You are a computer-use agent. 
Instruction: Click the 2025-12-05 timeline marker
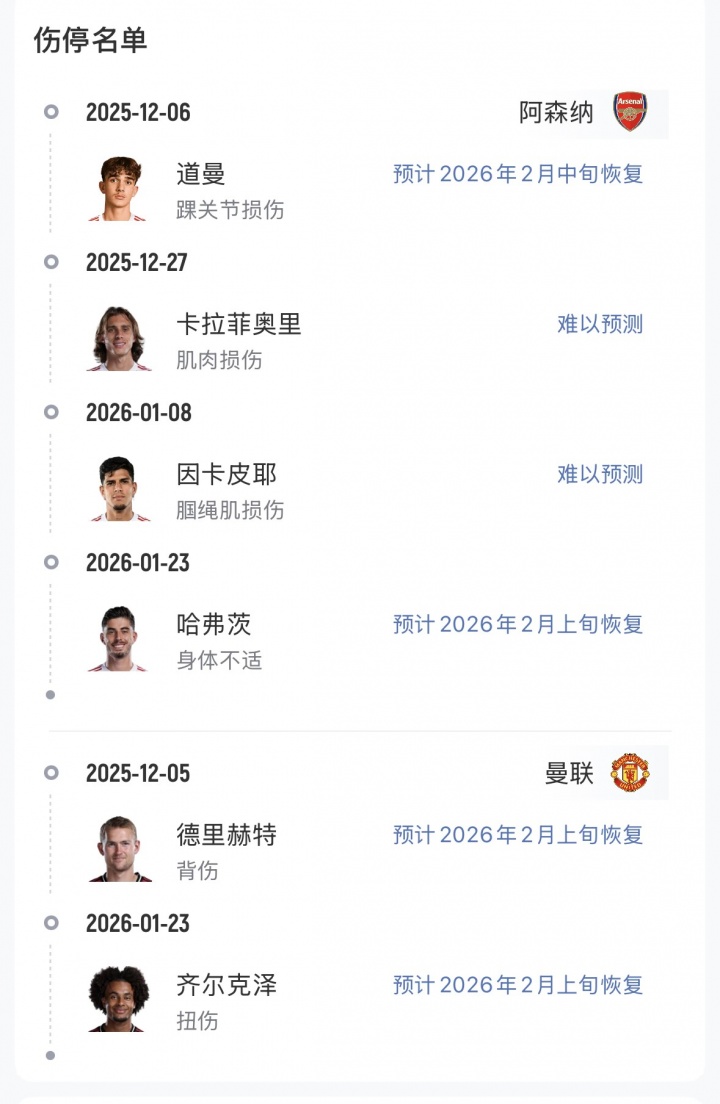tap(51, 773)
